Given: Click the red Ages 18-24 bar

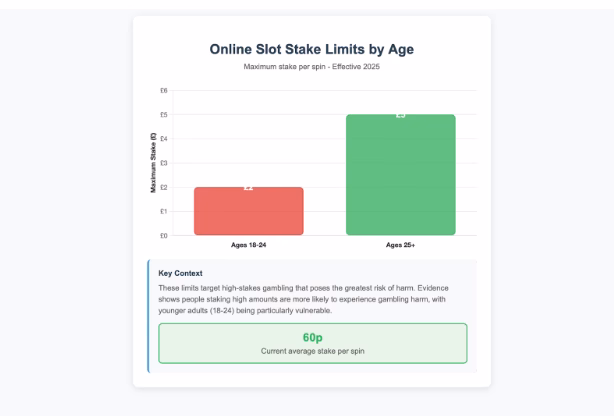Looking at the screenshot, I should (x=248, y=213).
